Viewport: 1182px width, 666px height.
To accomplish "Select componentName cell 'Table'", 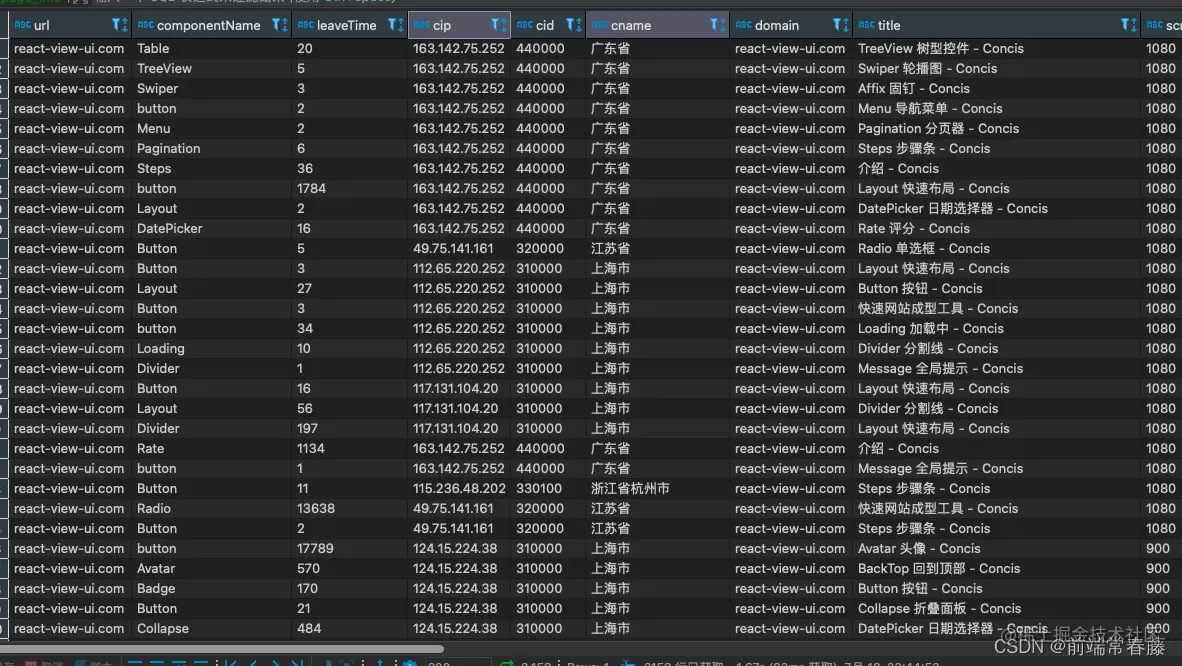I will tap(212, 48).
